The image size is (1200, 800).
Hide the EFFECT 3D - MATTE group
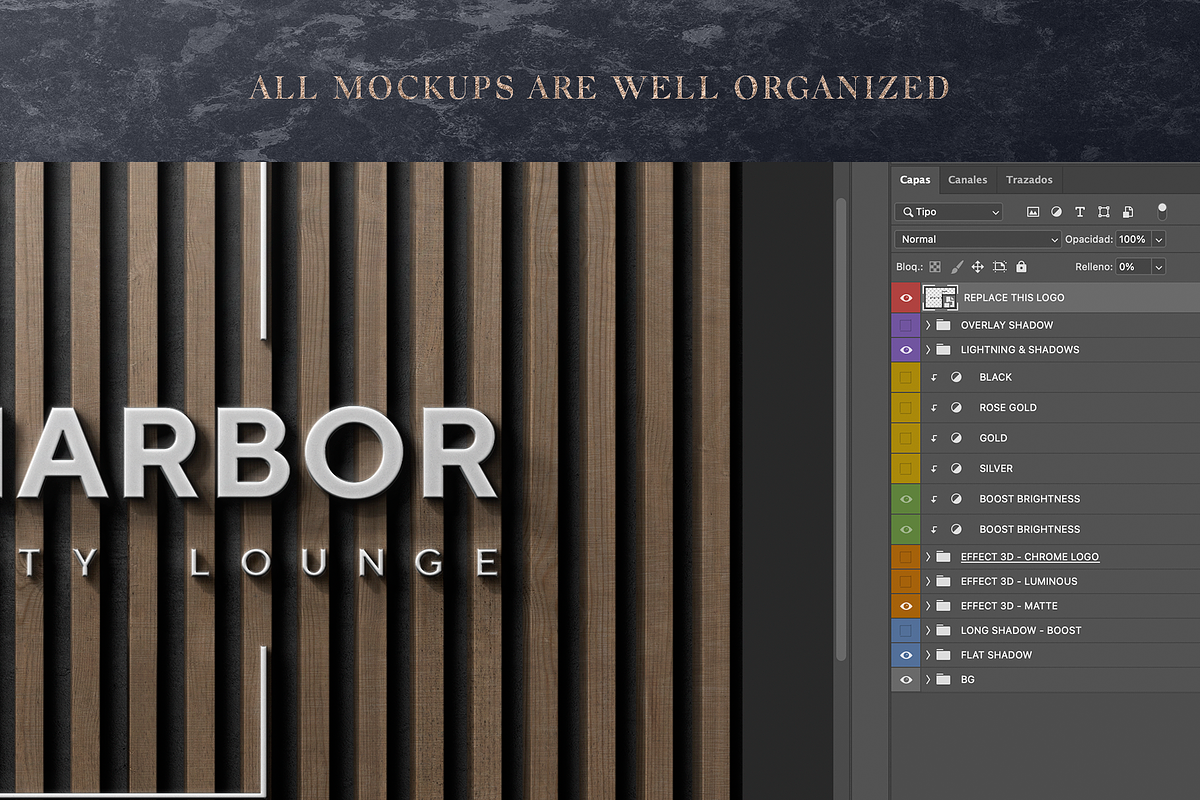(906, 606)
